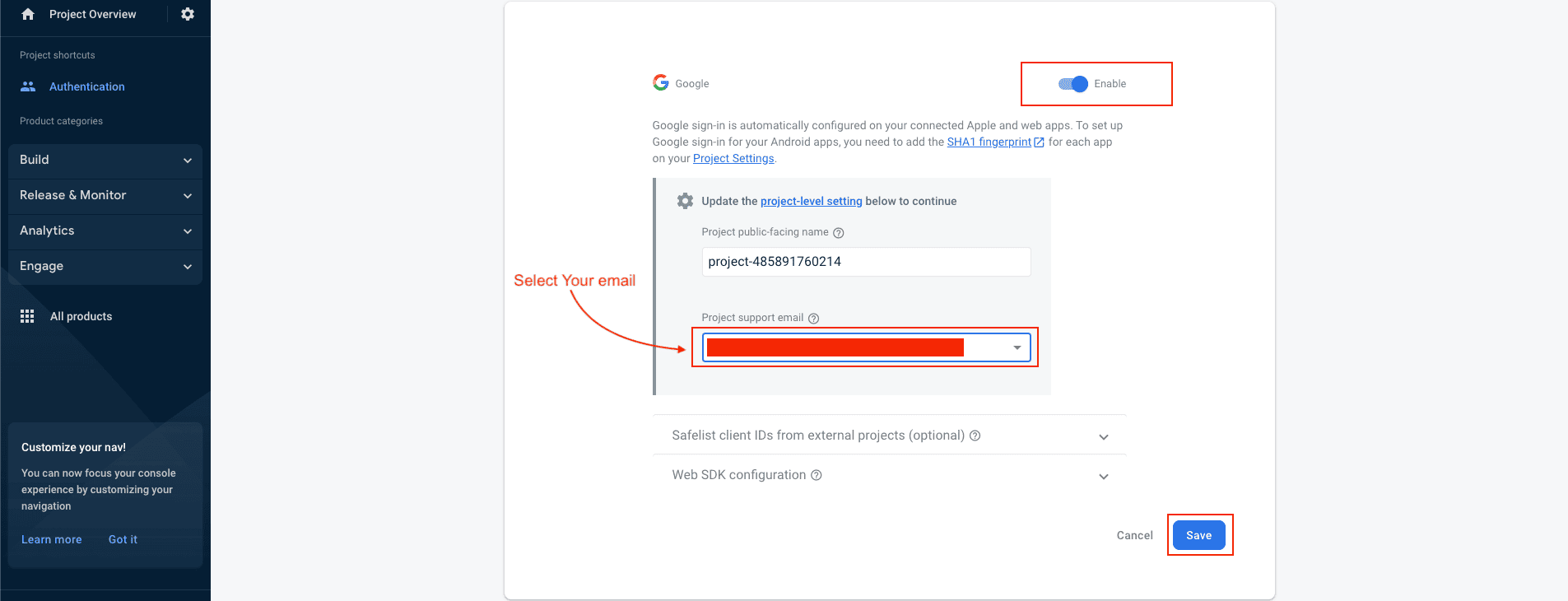Expand Safelist client IDs section
This screenshot has height=601, width=1568.
[x=1104, y=436]
